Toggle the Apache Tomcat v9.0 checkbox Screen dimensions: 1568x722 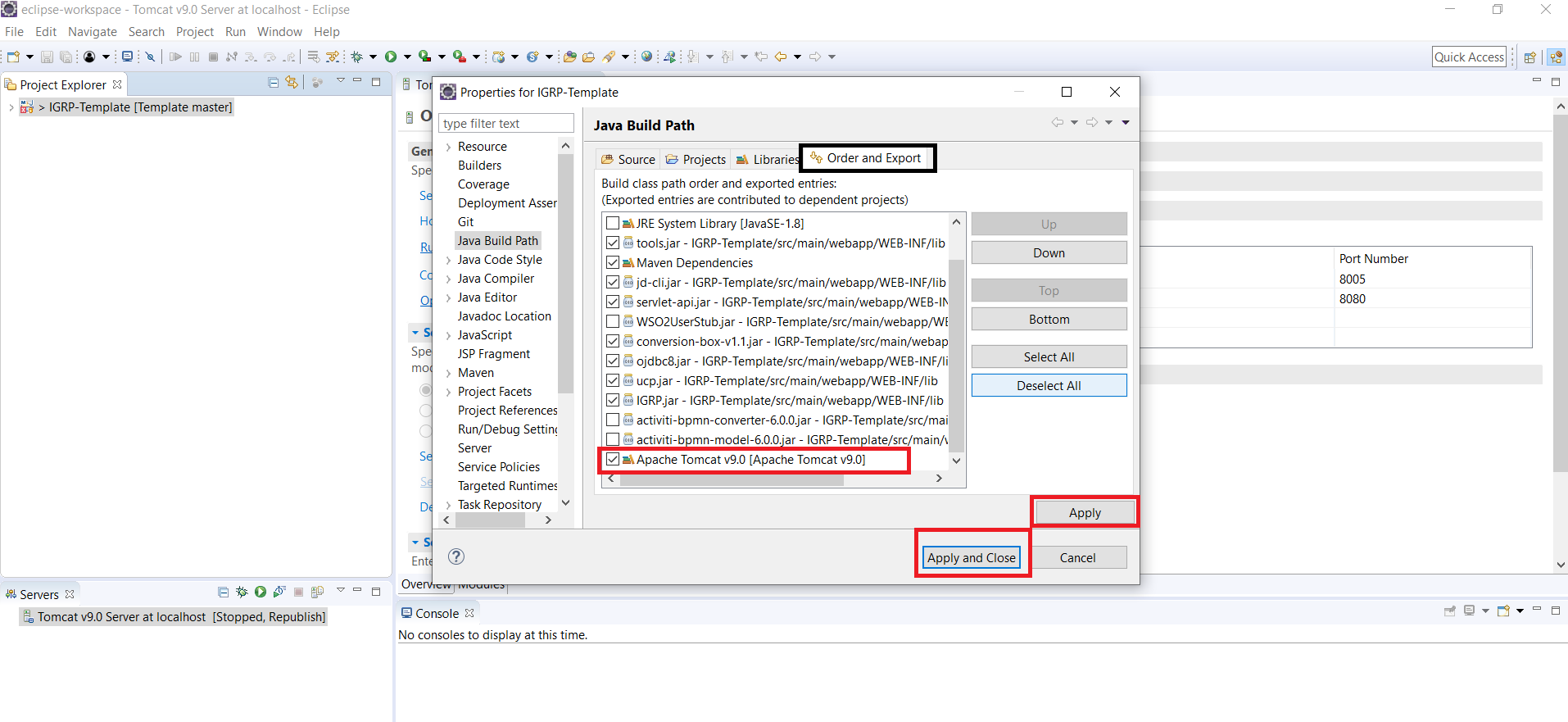point(613,459)
